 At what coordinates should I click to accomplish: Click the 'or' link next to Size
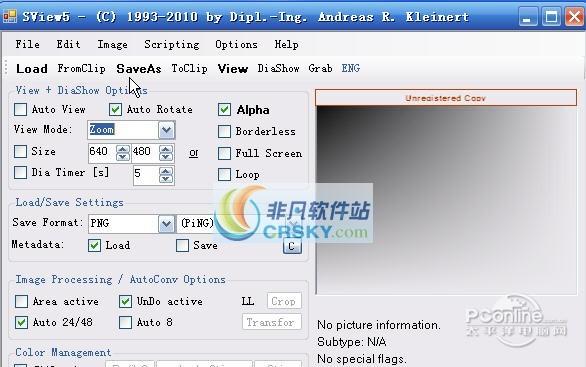coord(194,153)
